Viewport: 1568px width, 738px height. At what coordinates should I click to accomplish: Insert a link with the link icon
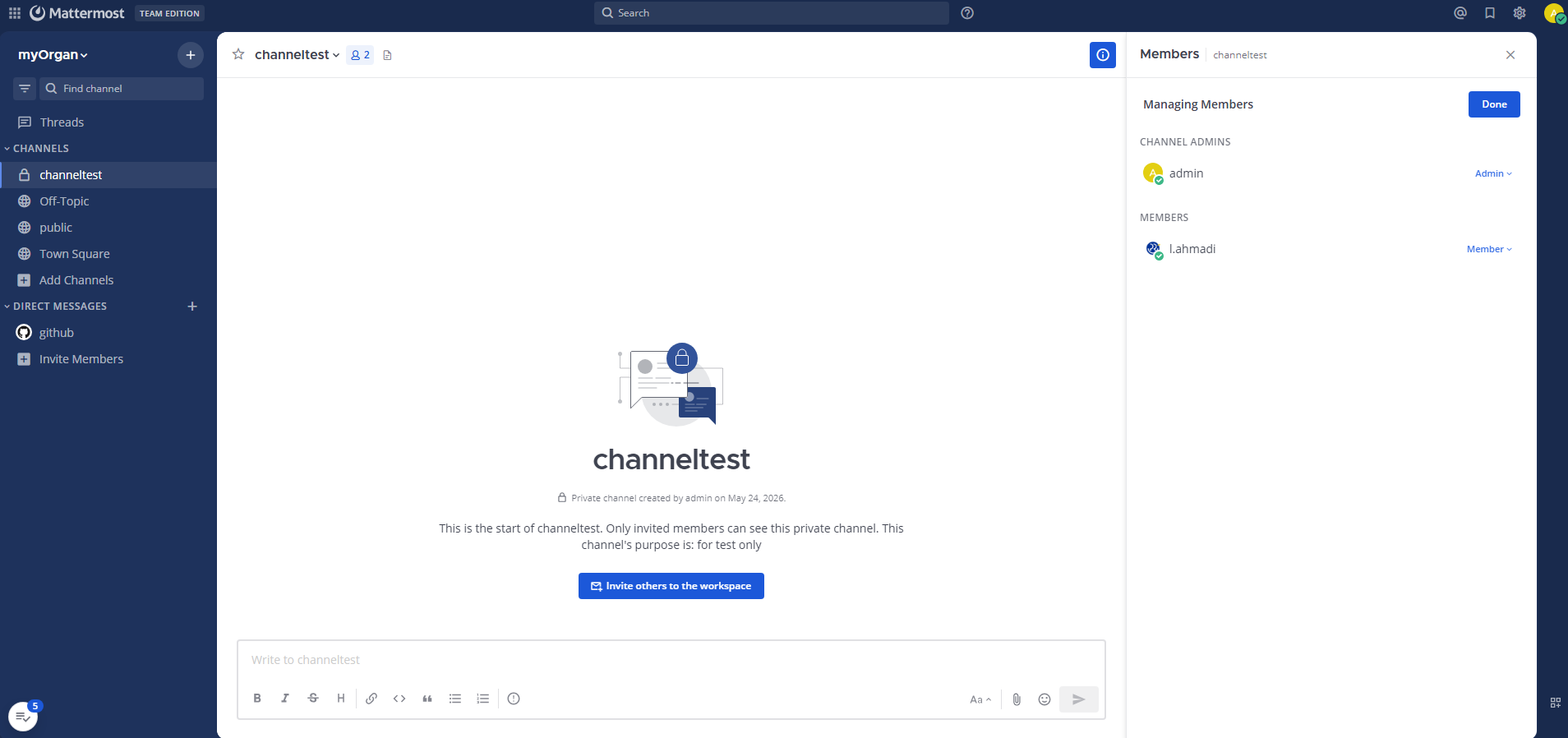pos(371,699)
